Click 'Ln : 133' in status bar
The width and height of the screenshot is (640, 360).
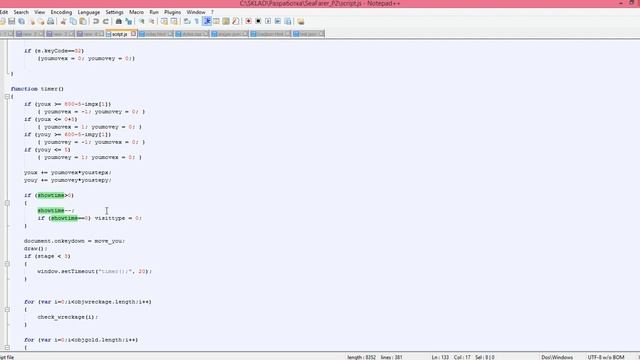pyautogui.click(x=440, y=358)
